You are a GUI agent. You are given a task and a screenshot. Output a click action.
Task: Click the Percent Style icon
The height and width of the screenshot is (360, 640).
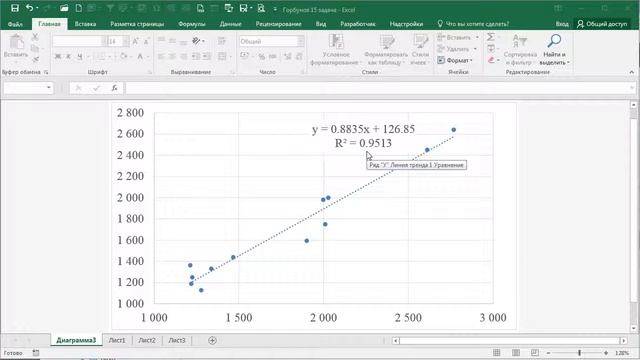262,56
